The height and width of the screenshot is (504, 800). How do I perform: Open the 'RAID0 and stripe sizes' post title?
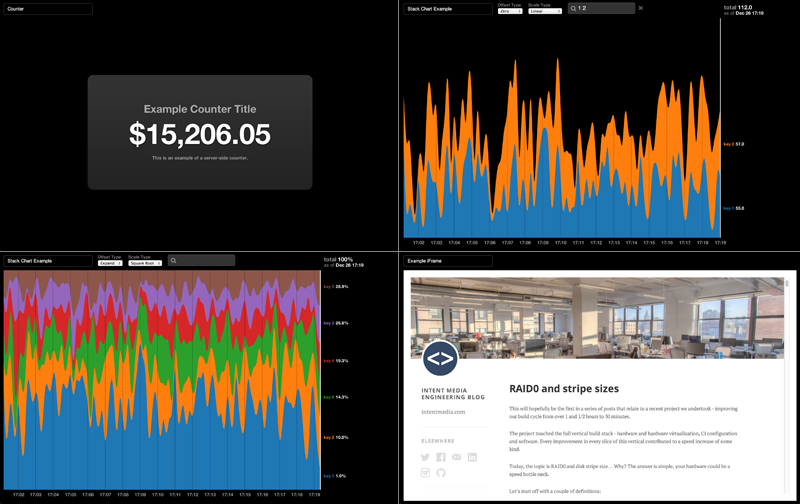pyautogui.click(x=564, y=389)
